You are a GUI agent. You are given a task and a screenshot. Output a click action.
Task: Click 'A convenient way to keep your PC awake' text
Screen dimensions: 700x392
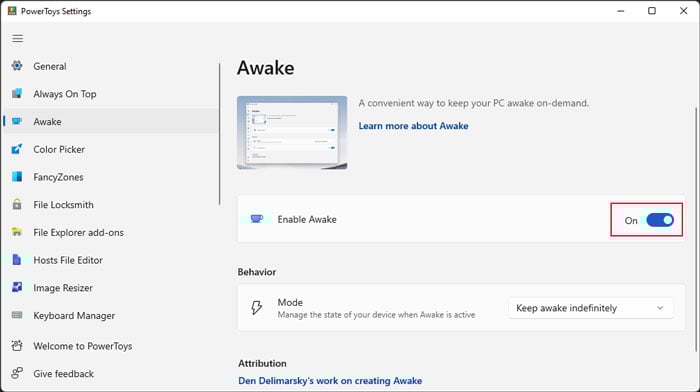[474, 103]
